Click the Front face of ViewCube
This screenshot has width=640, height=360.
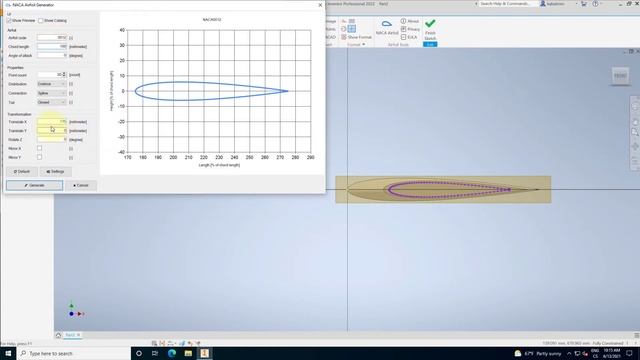point(620,76)
